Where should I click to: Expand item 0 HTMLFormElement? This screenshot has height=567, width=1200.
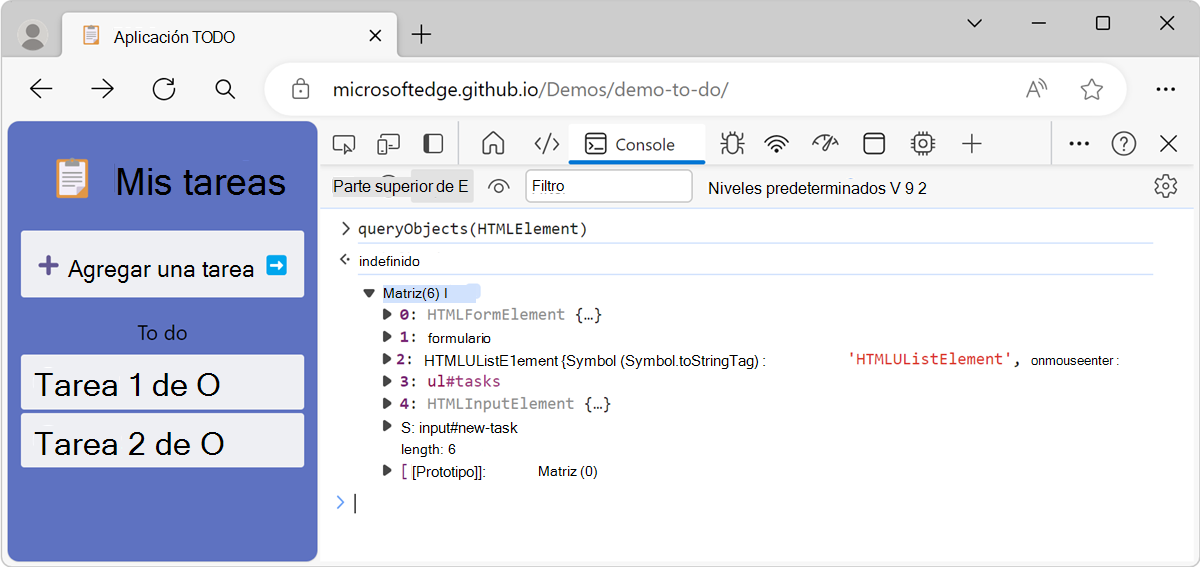pyautogui.click(x=388, y=315)
